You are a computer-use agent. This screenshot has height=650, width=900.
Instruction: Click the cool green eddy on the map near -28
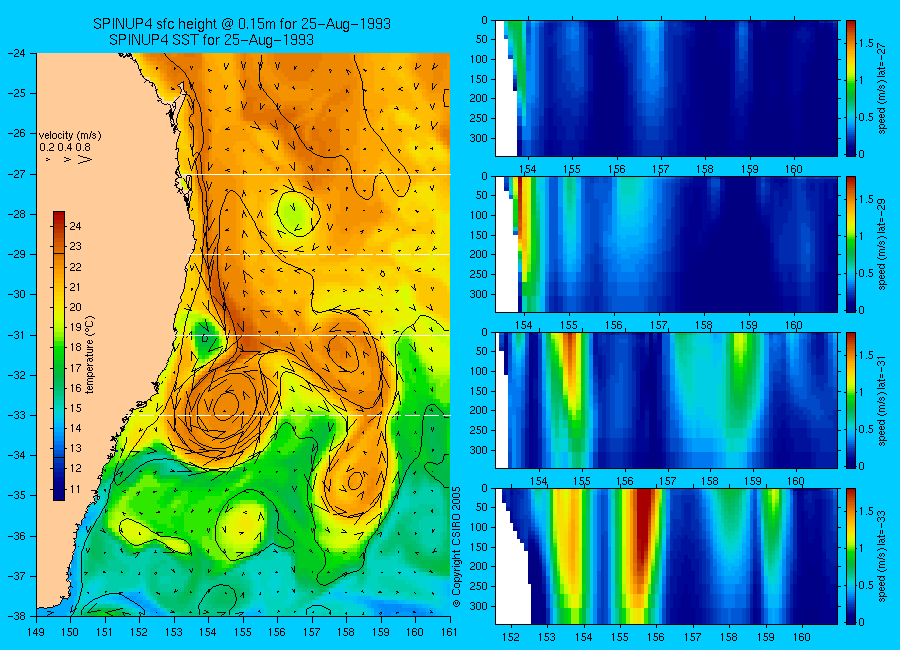pyautogui.click(x=297, y=212)
